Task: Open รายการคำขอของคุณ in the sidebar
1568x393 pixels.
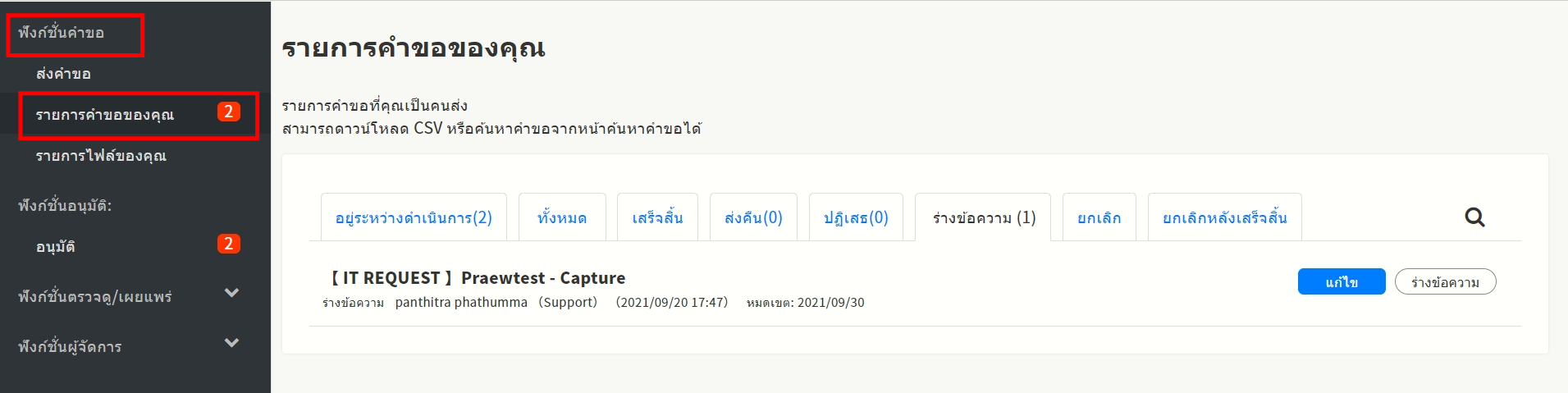Action: point(105,115)
